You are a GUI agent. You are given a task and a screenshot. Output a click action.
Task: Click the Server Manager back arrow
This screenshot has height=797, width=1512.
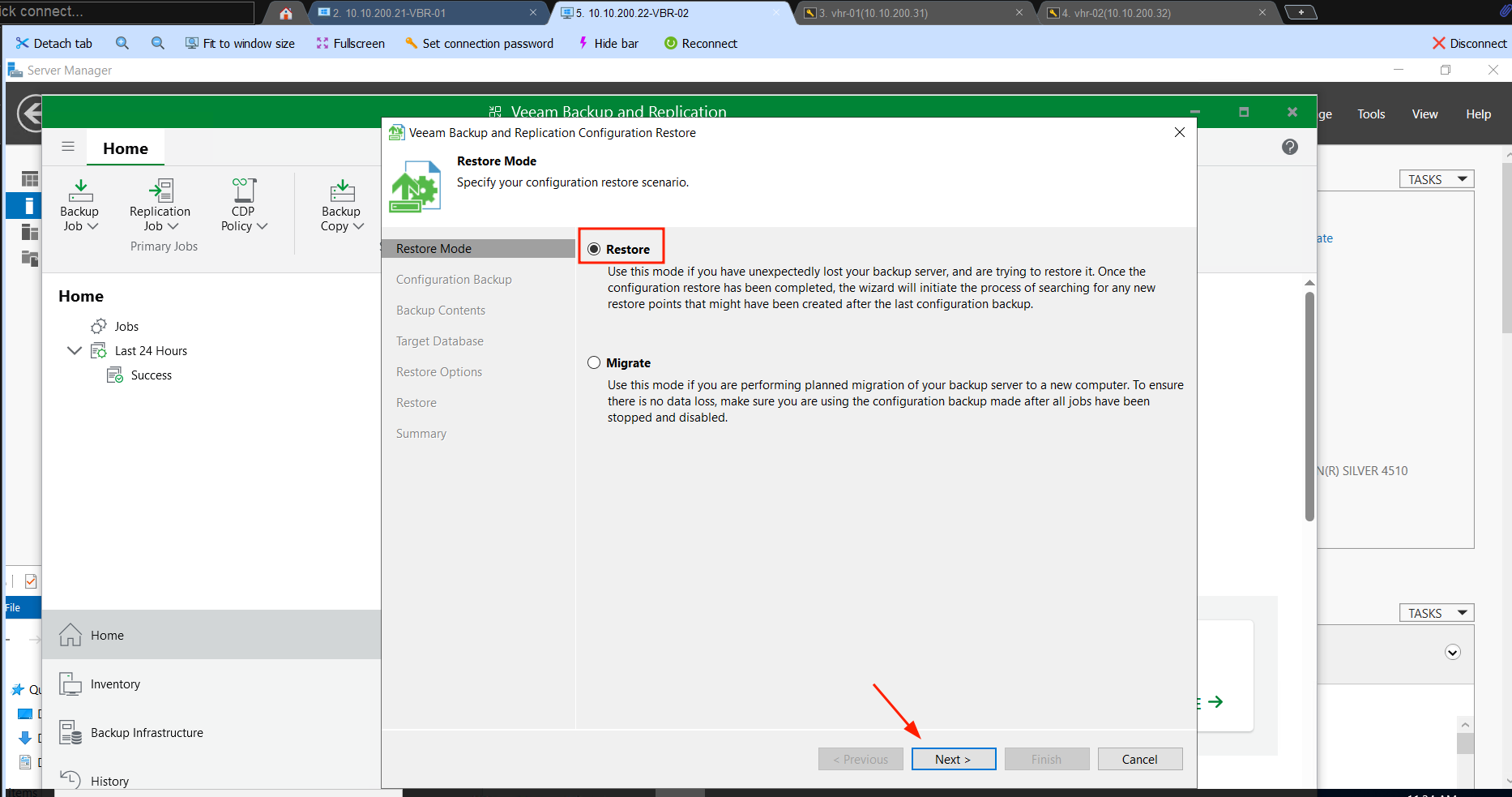pos(31,114)
